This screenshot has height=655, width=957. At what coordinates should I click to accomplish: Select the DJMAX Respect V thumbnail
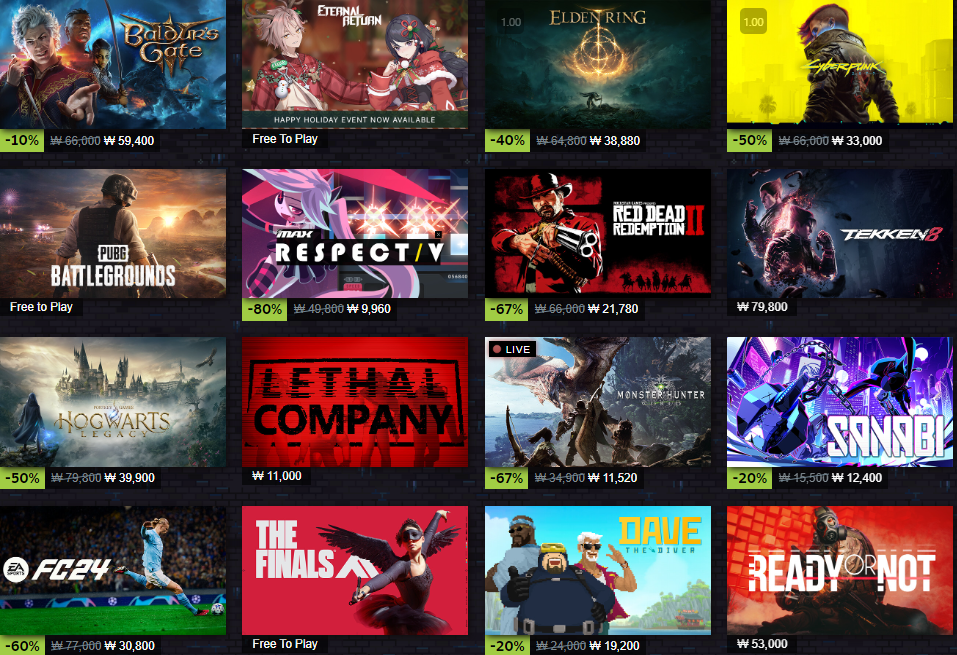click(355, 234)
